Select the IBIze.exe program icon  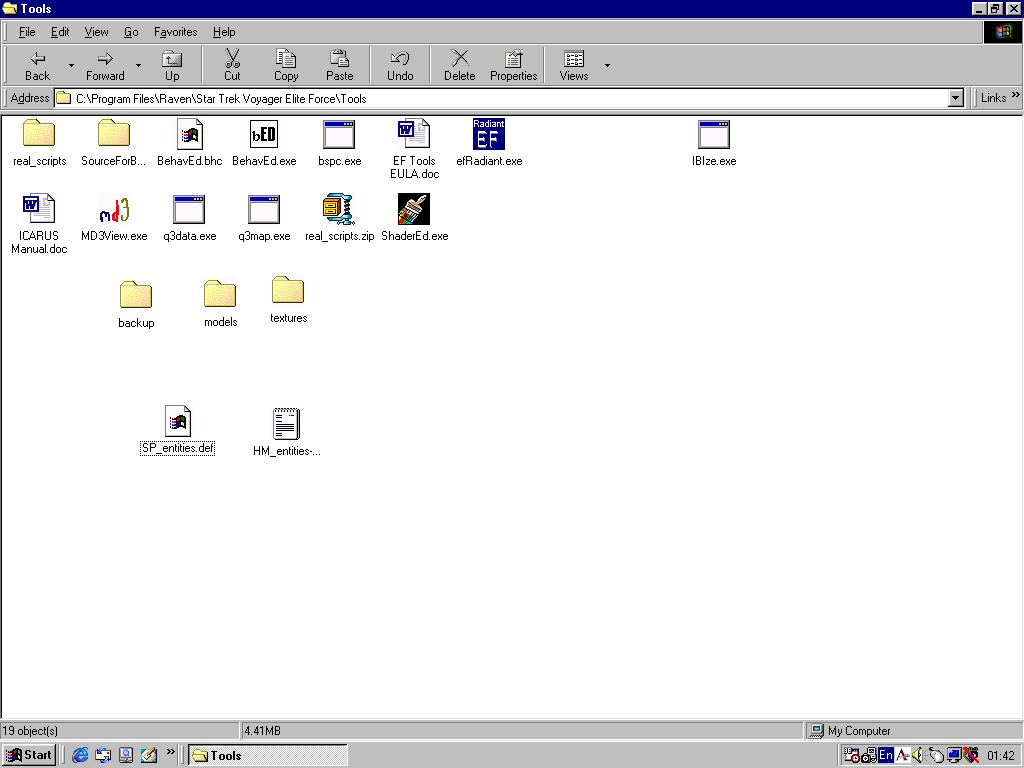(x=714, y=135)
